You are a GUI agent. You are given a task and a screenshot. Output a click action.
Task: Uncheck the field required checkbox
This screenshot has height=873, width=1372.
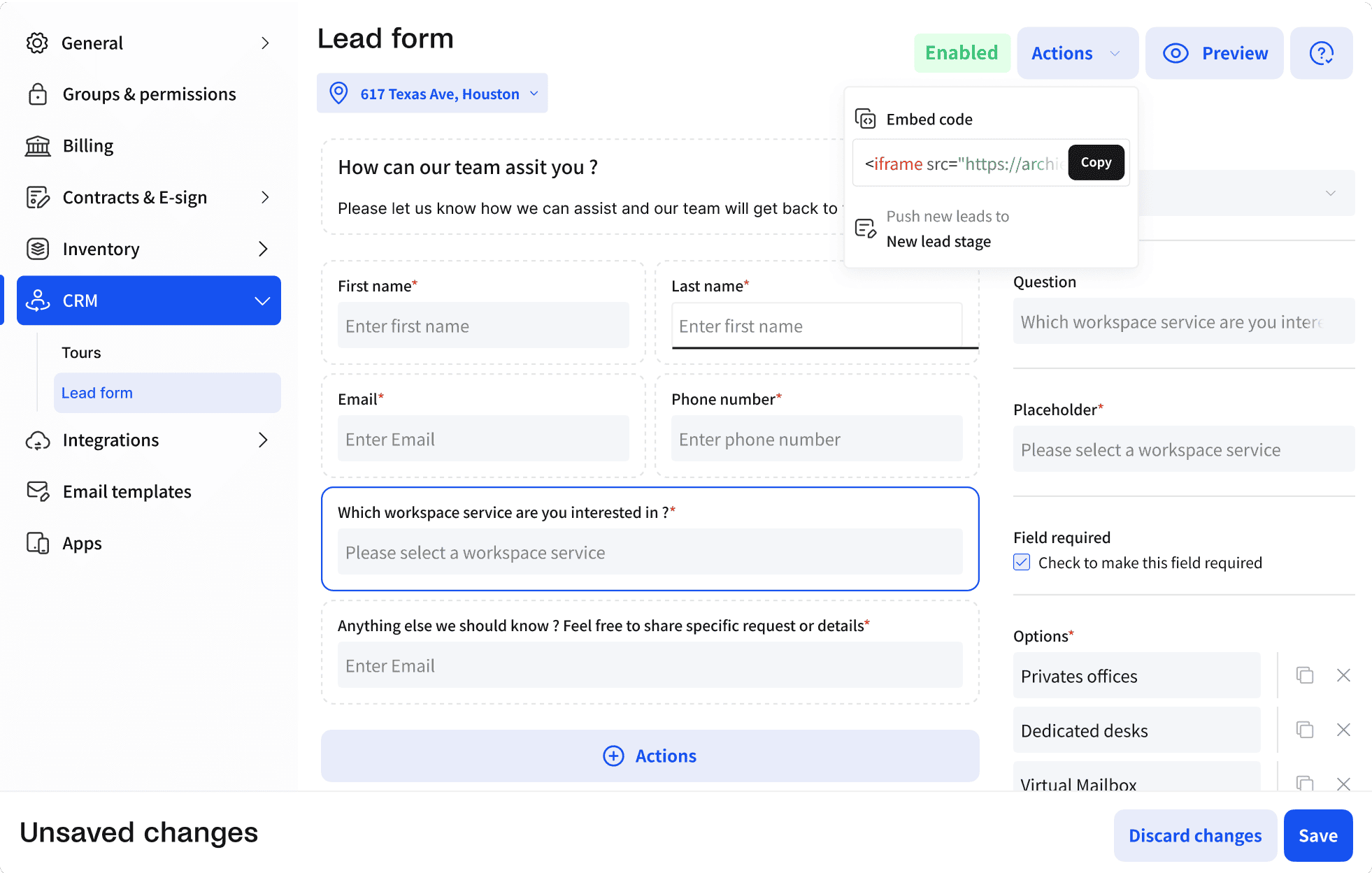[x=1021, y=562]
